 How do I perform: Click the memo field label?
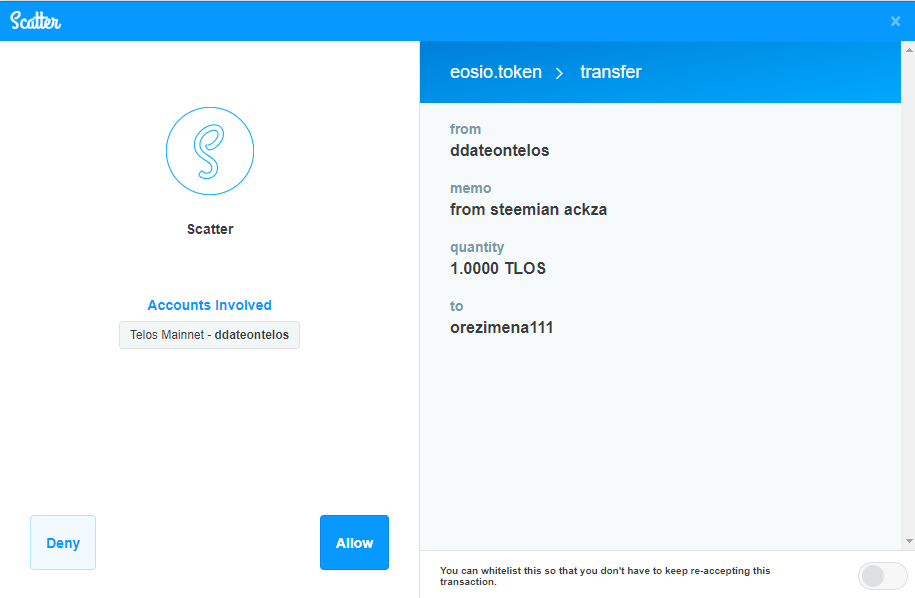[470, 188]
